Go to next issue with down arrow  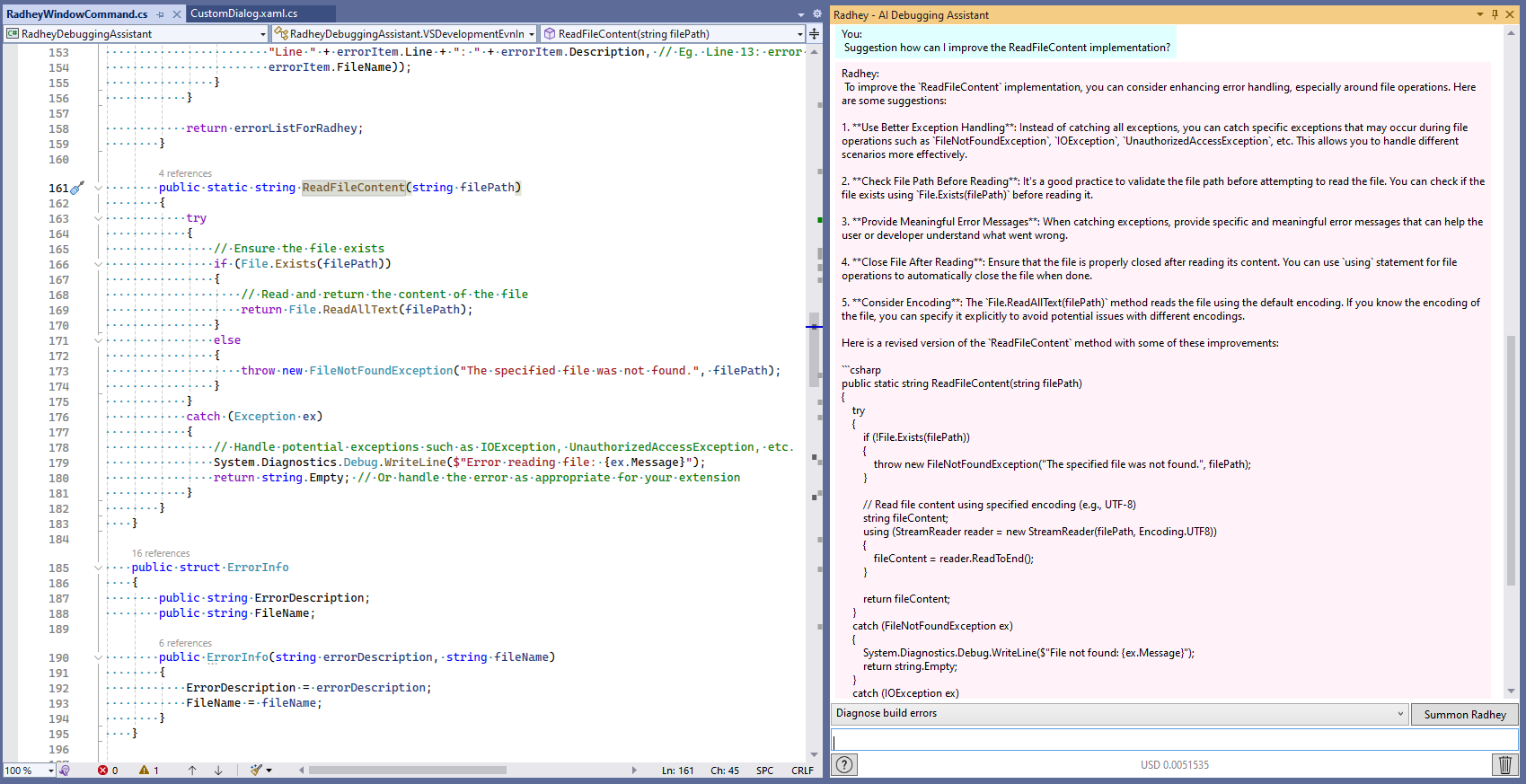point(218,771)
